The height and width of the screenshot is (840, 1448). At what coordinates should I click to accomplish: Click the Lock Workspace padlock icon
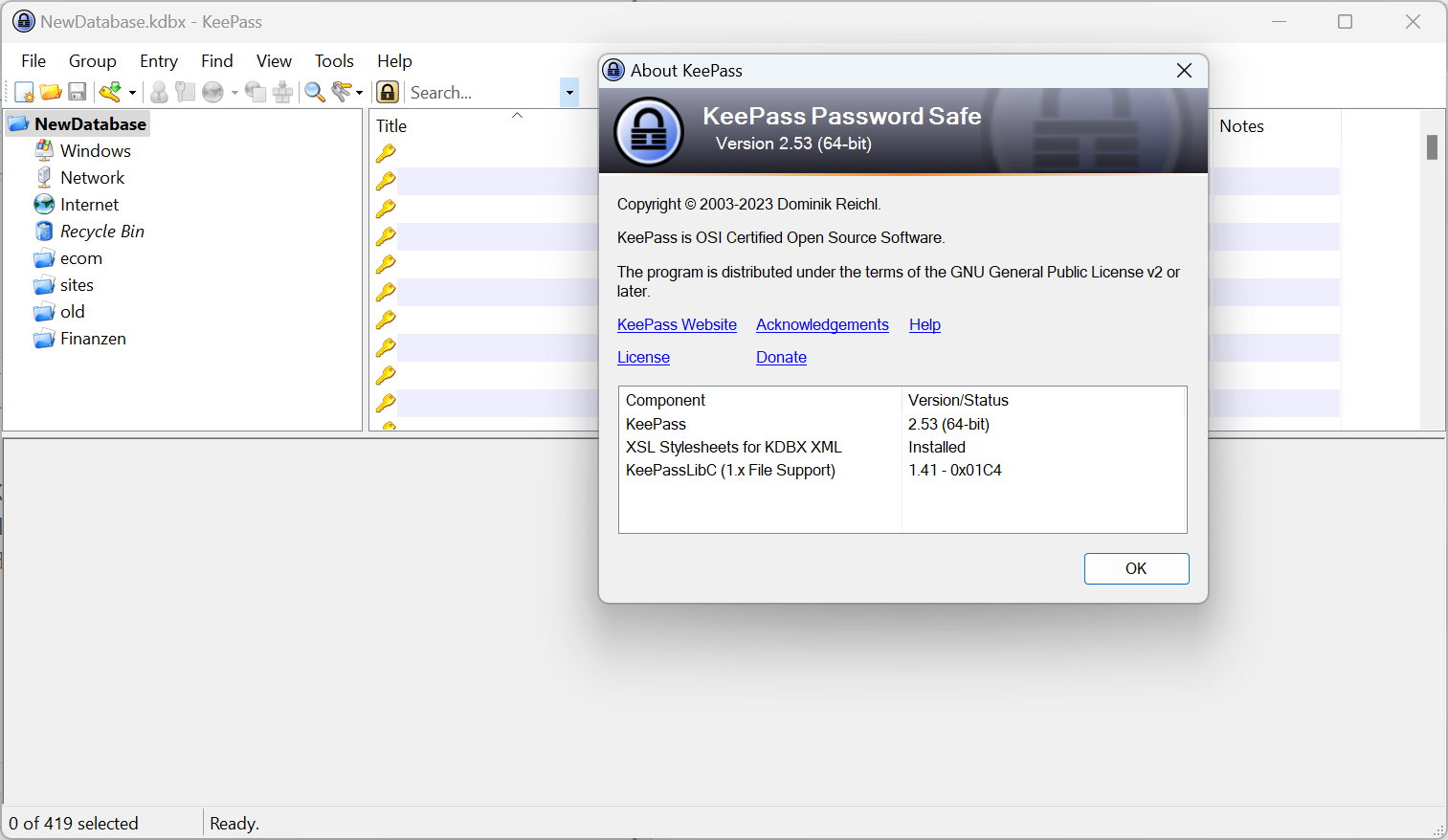[388, 92]
